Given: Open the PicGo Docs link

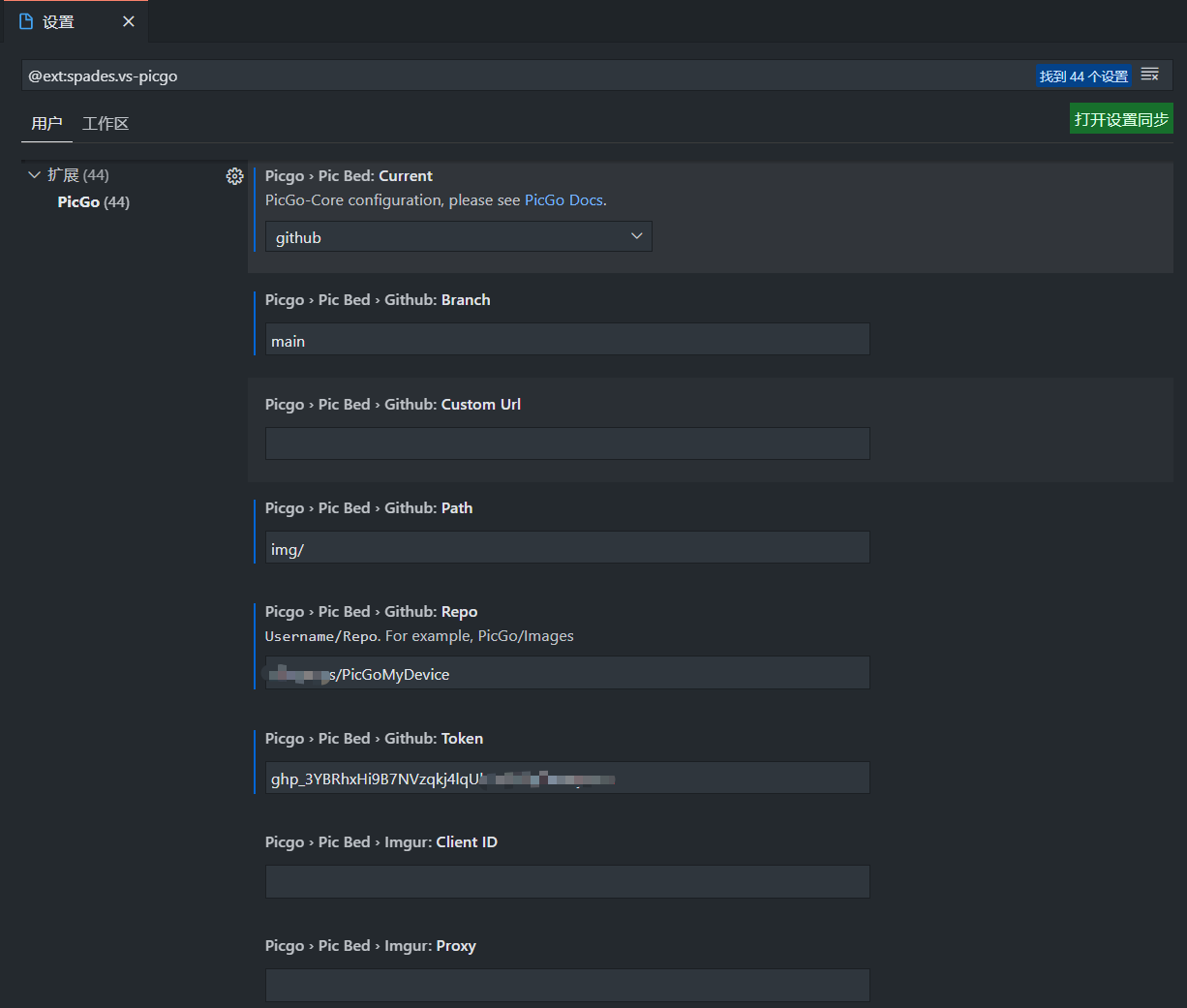Looking at the screenshot, I should click(563, 200).
